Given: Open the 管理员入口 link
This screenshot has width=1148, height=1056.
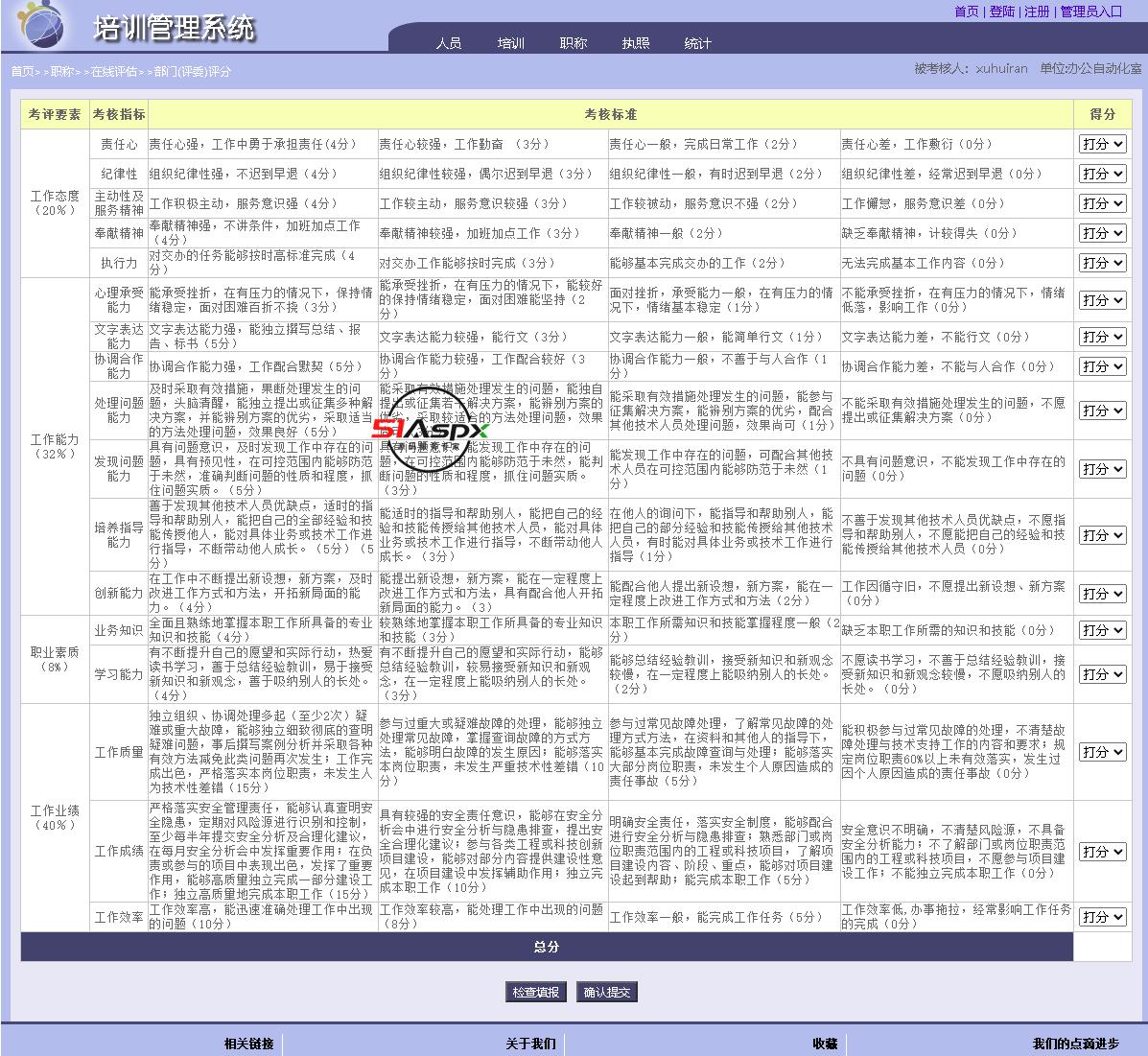Looking at the screenshot, I should point(1090,12).
